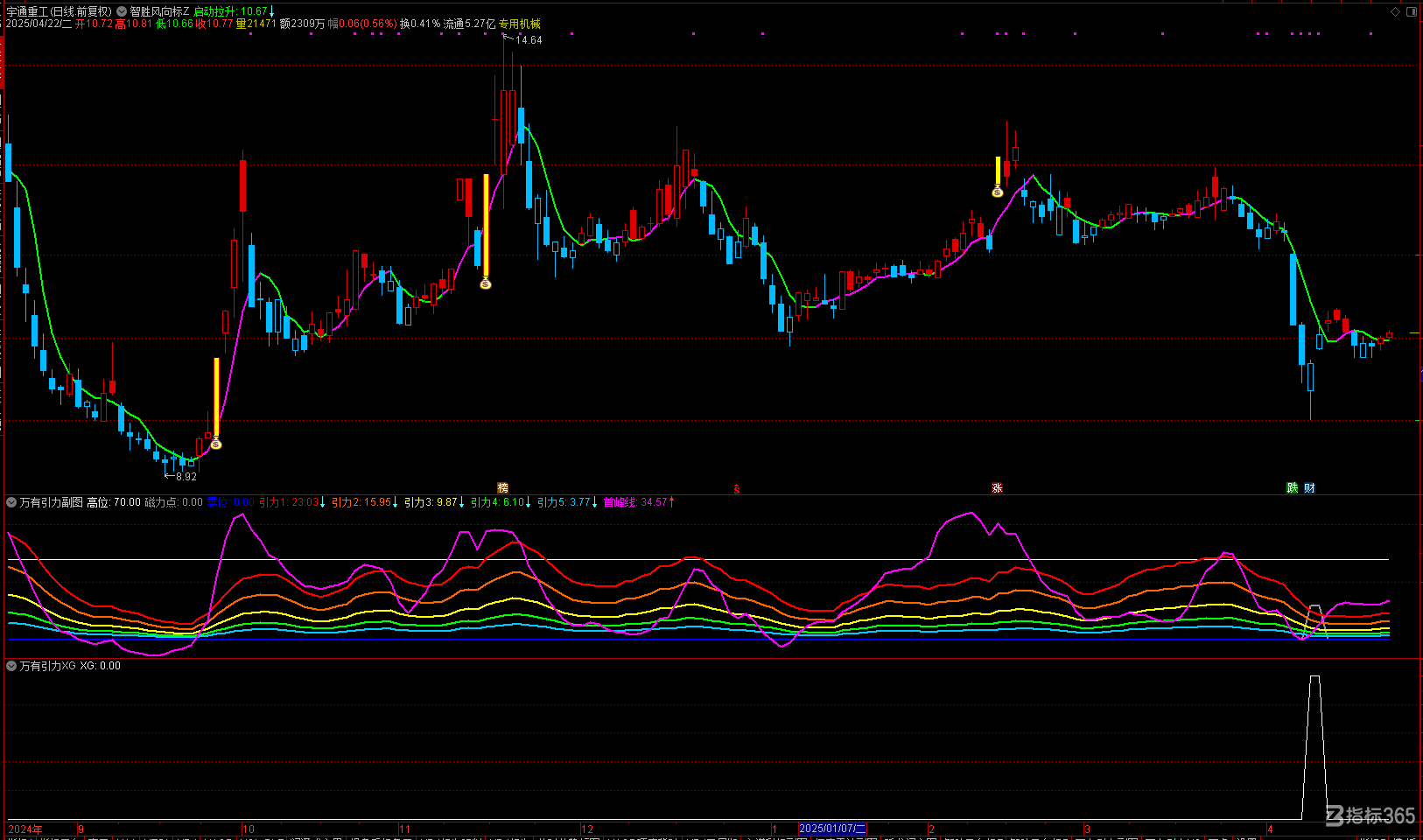Click the XG: 0.00 value label
The image size is (1423, 840).
click(x=100, y=666)
